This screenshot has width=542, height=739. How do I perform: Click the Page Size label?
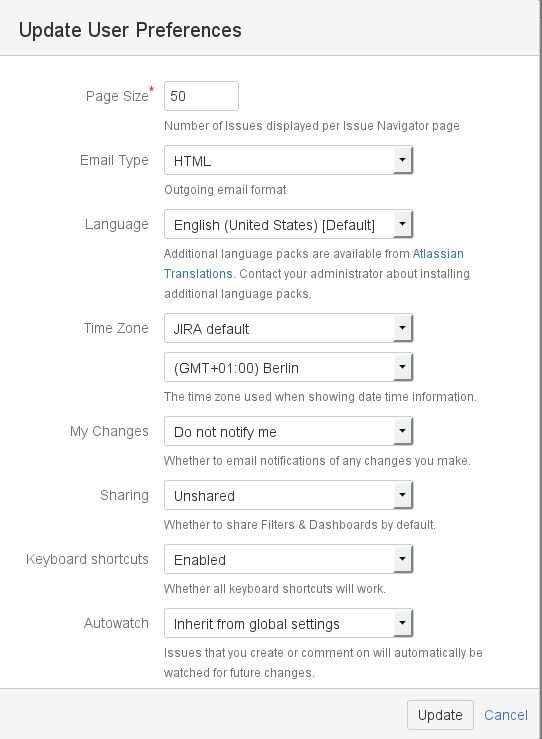pos(117,96)
